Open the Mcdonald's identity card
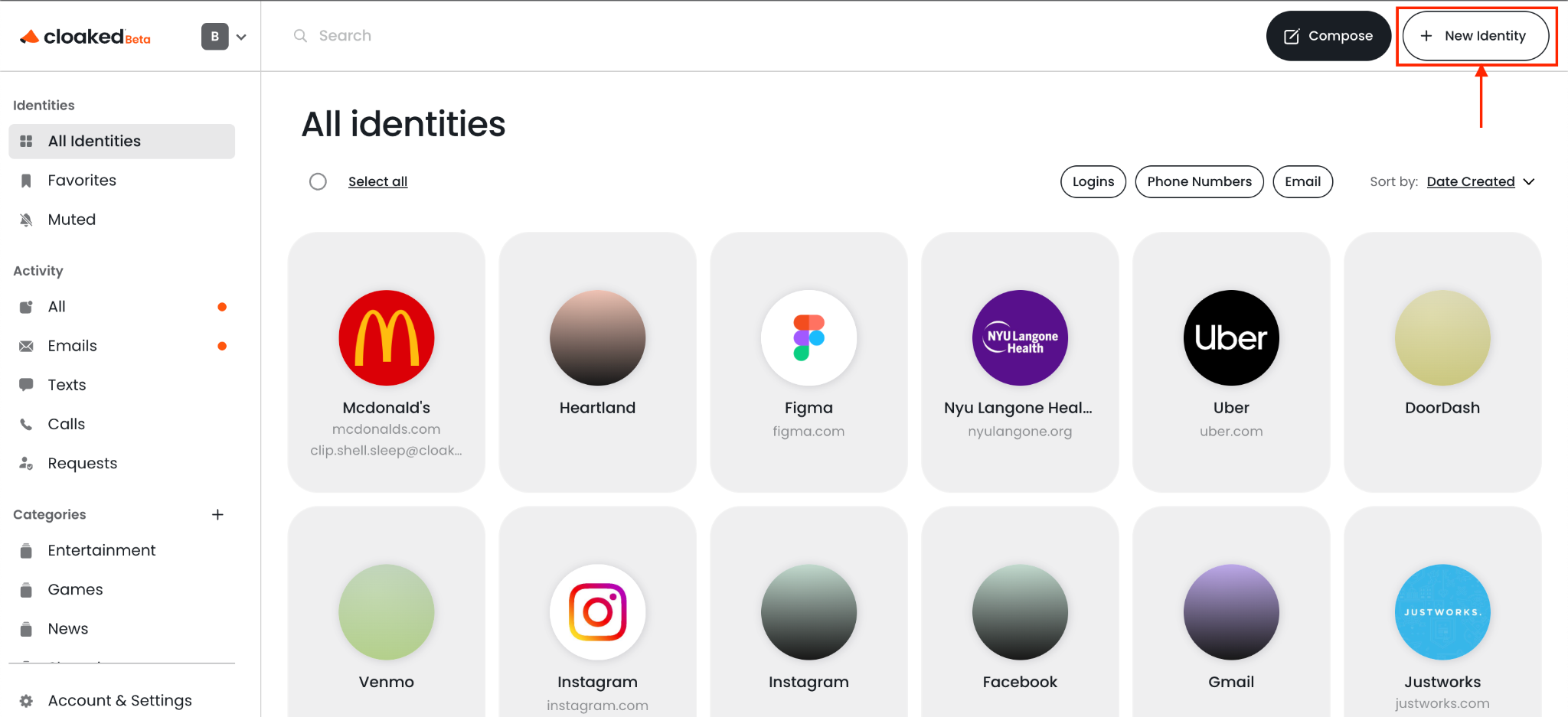The height and width of the screenshot is (717, 1568). pyautogui.click(x=387, y=362)
